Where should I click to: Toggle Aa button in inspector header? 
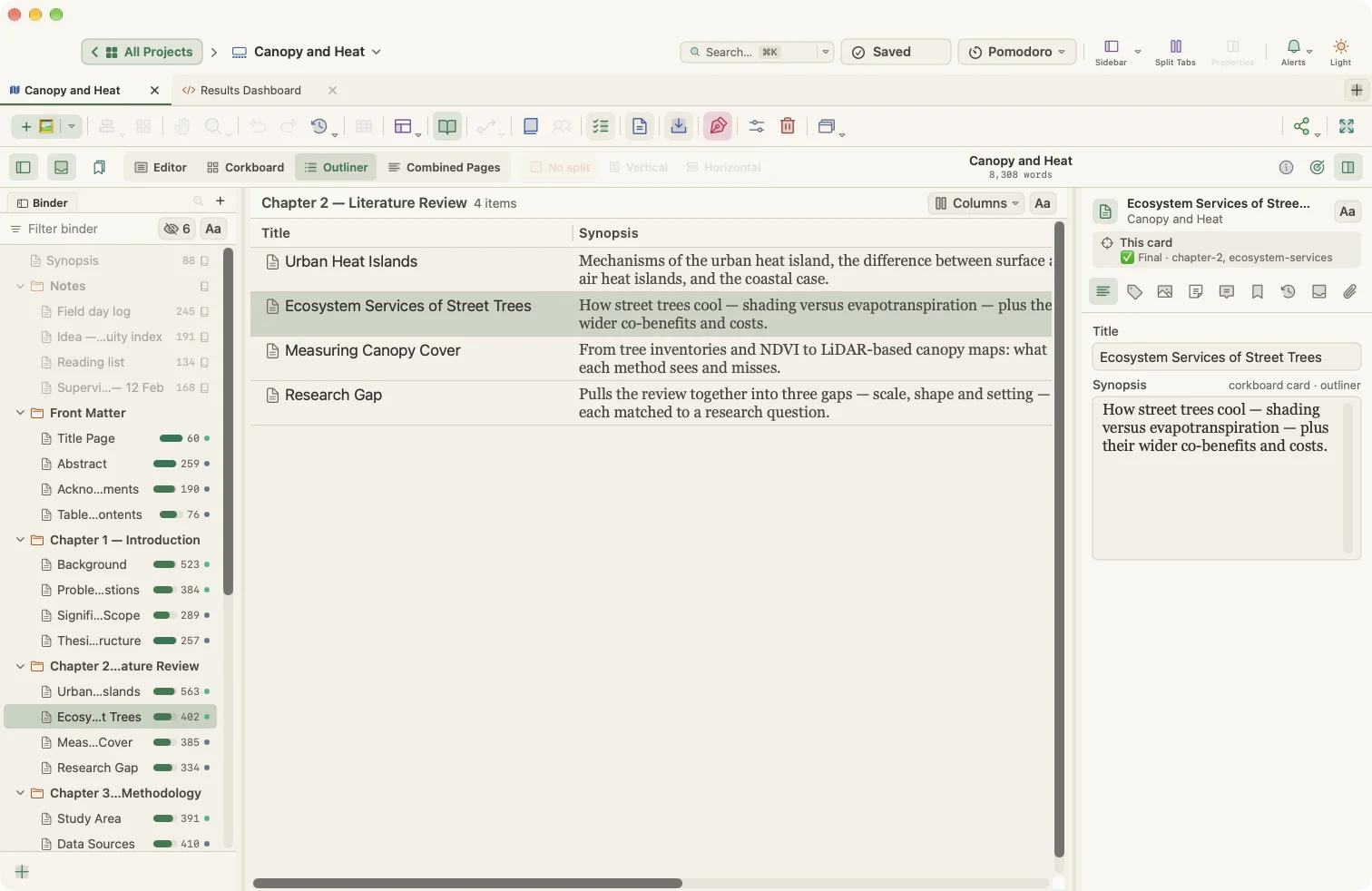click(x=1347, y=211)
